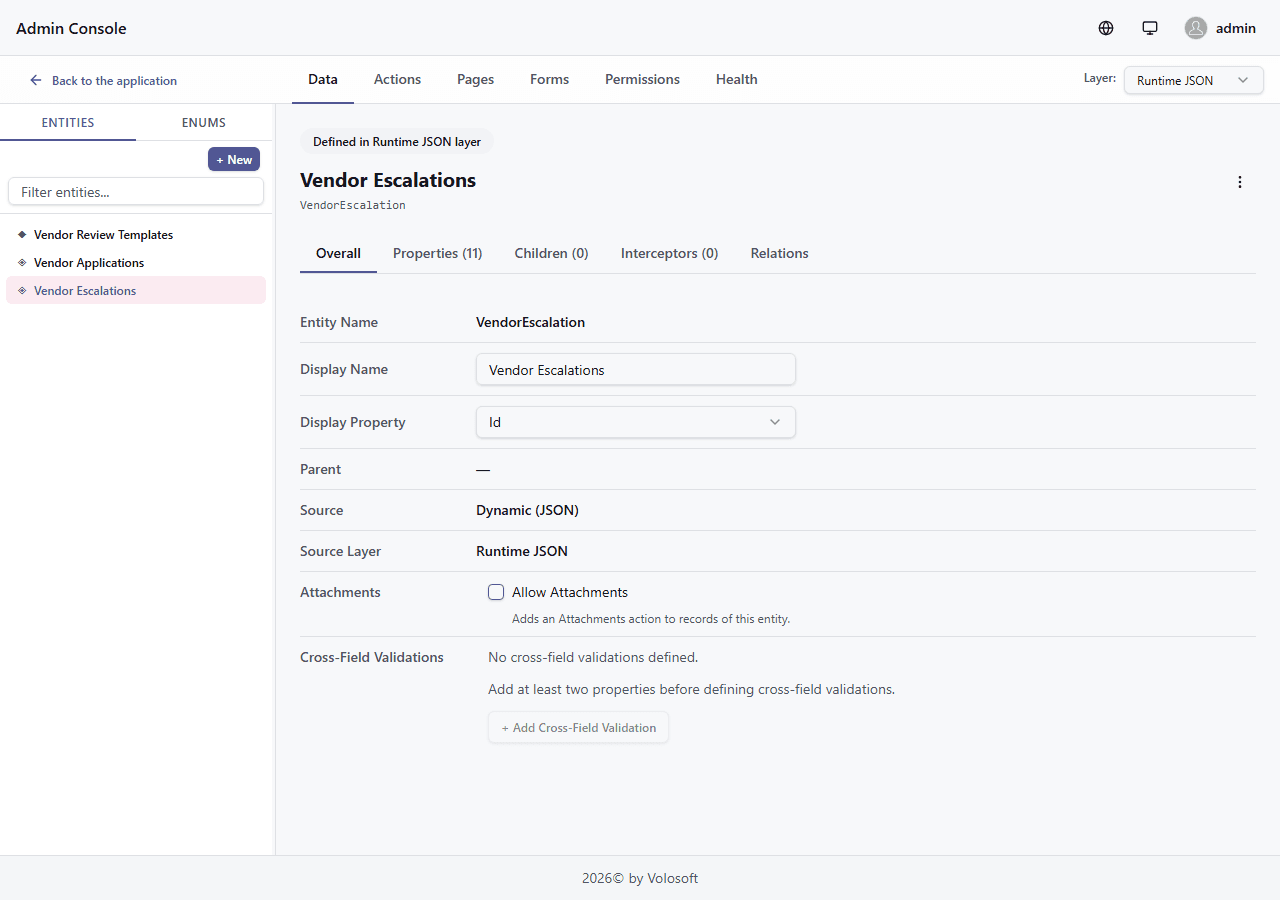Click the + New entity button
Viewport: 1280px width, 900px height.
click(234, 159)
